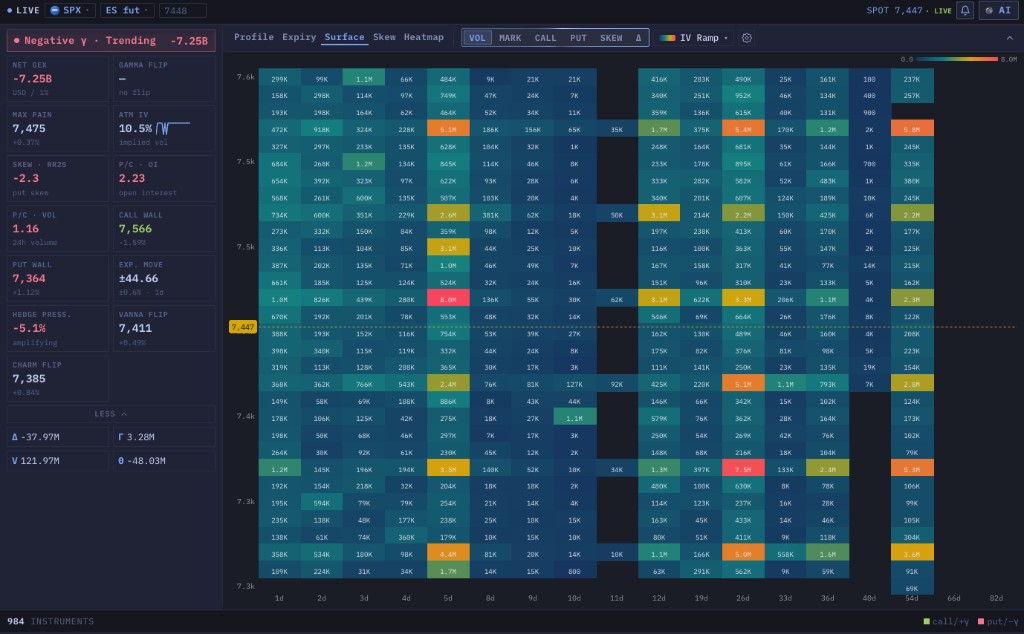Click the SKEW RR25 -2.3 card

tap(58, 178)
